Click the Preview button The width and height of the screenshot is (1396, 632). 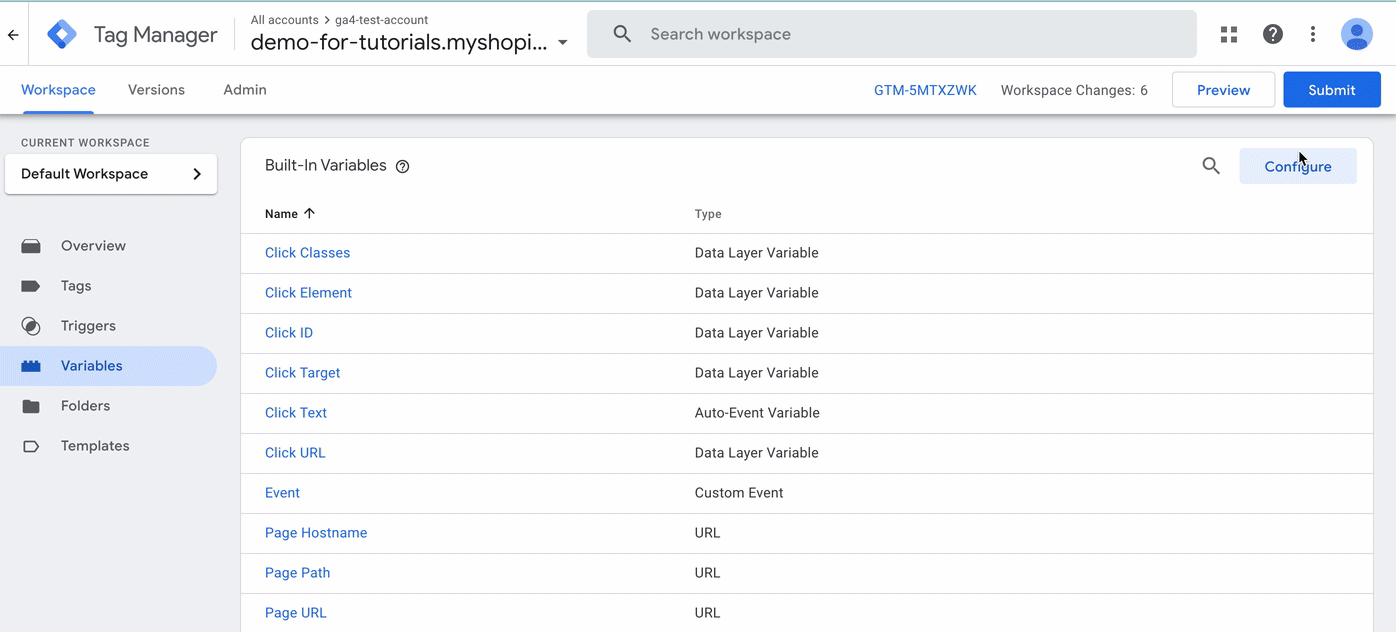1223,90
